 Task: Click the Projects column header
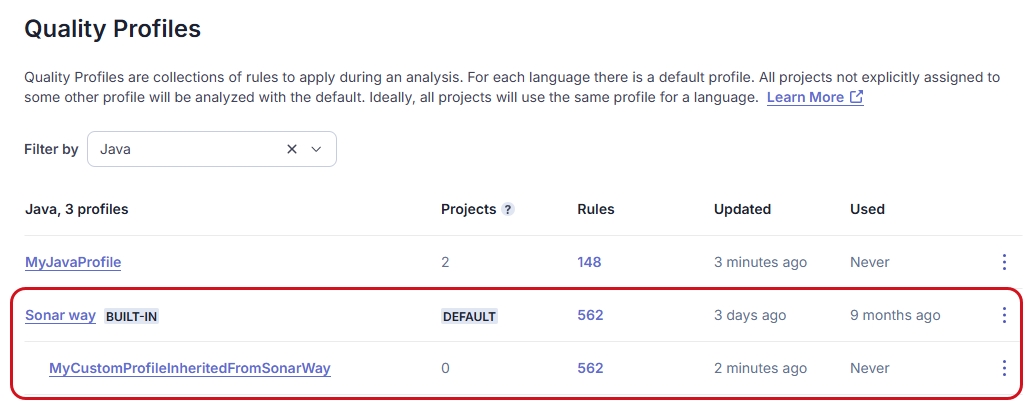click(x=468, y=209)
